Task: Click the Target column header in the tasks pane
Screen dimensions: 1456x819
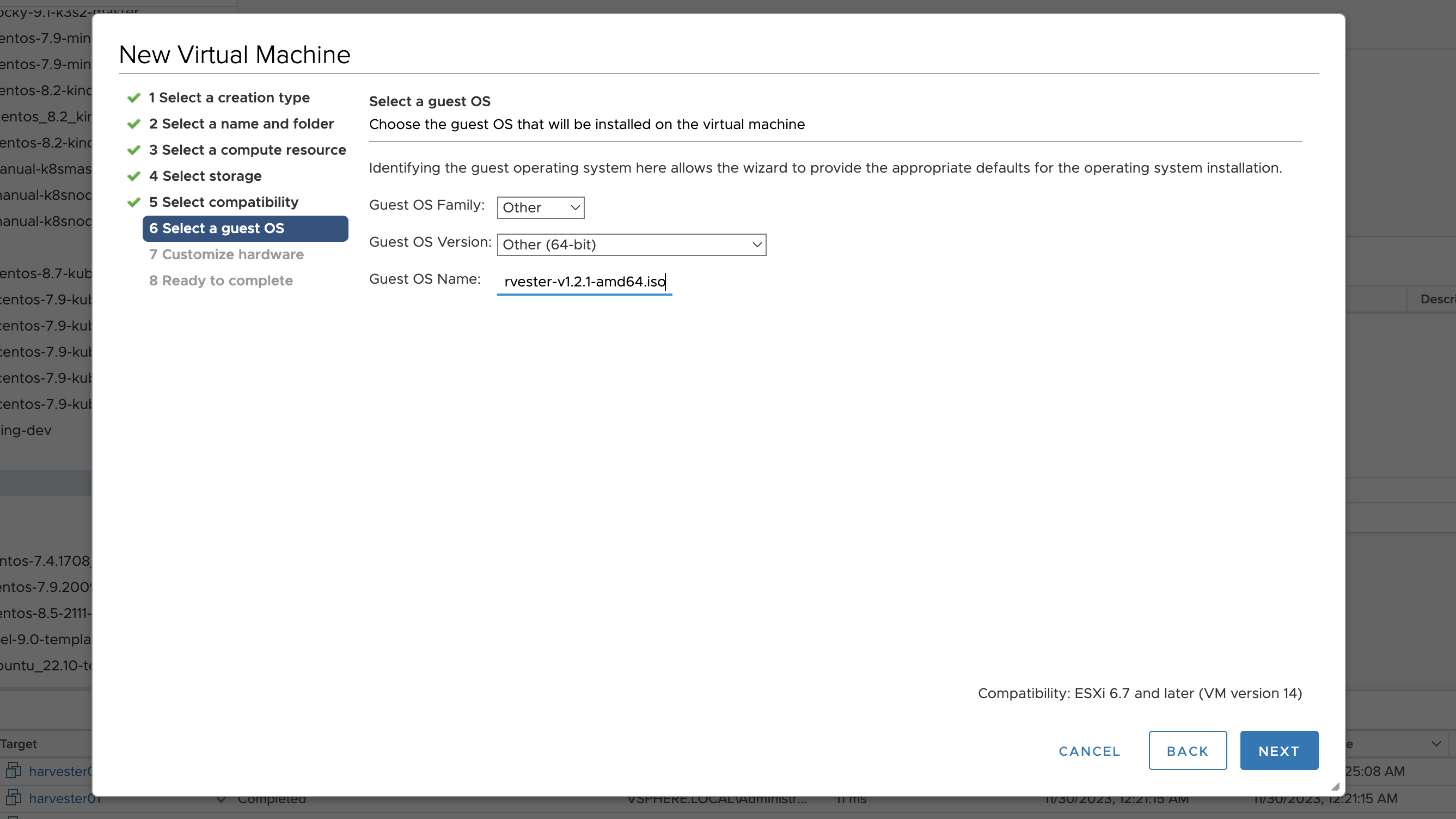Action: tap(19, 744)
